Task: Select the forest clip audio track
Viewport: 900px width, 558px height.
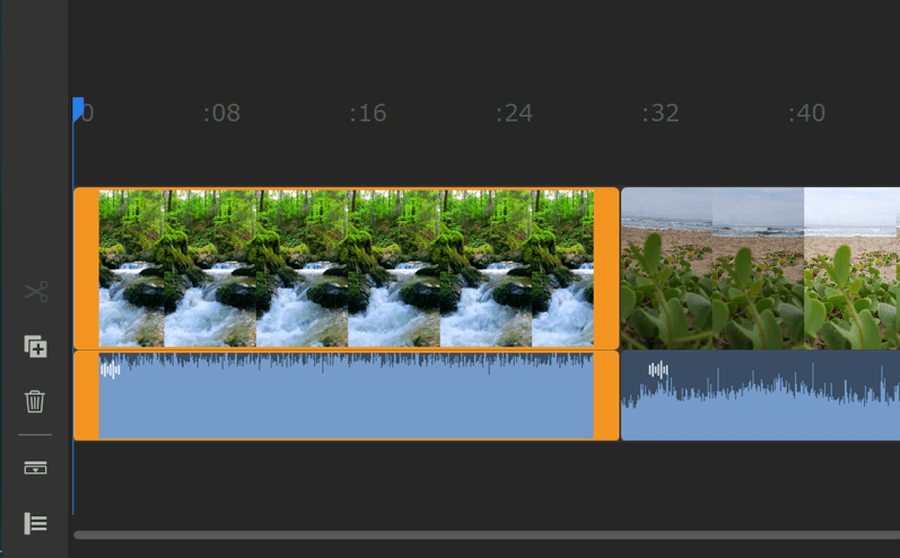Action: pos(347,396)
